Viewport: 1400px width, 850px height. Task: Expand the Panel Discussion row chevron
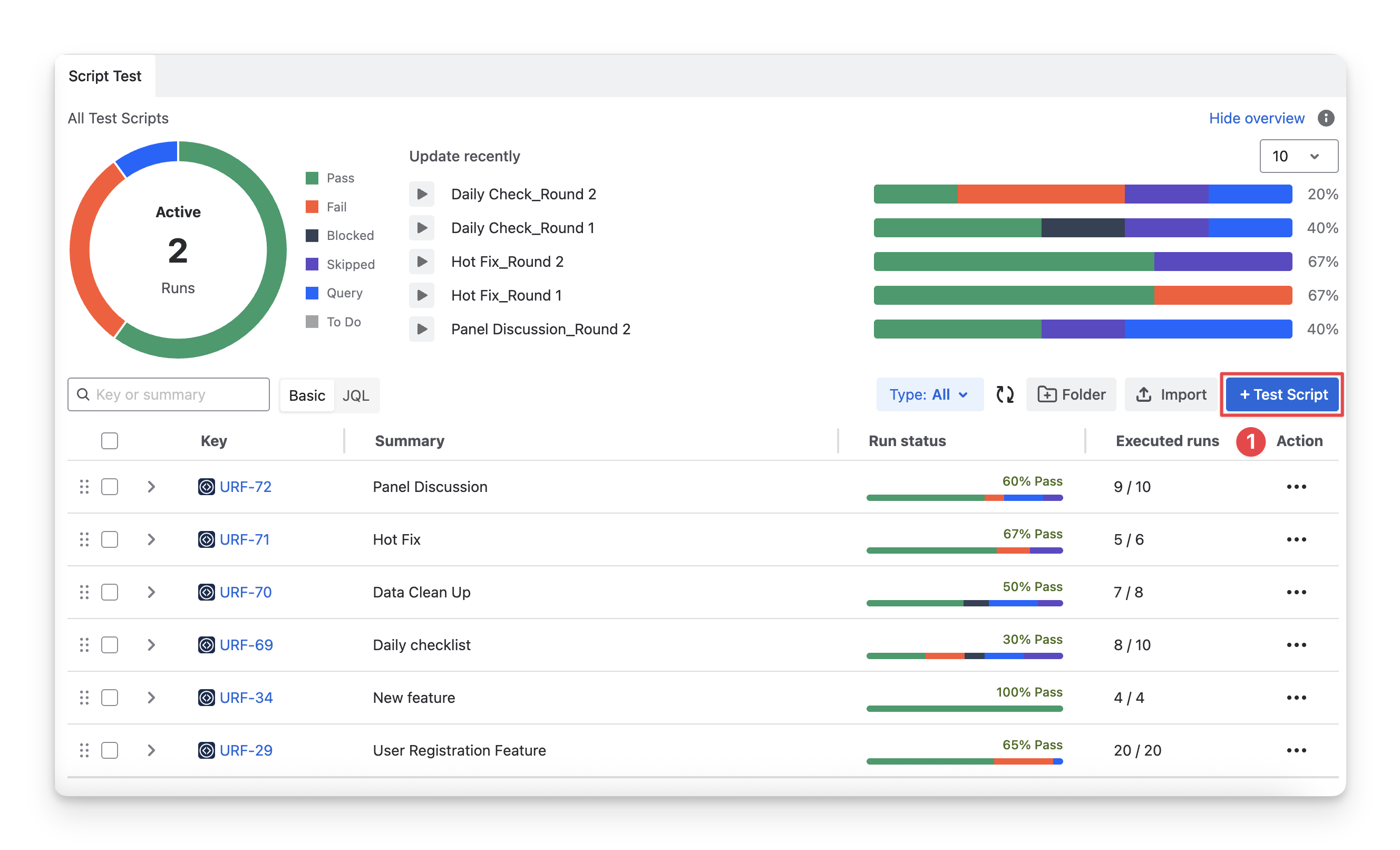(151, 487)
